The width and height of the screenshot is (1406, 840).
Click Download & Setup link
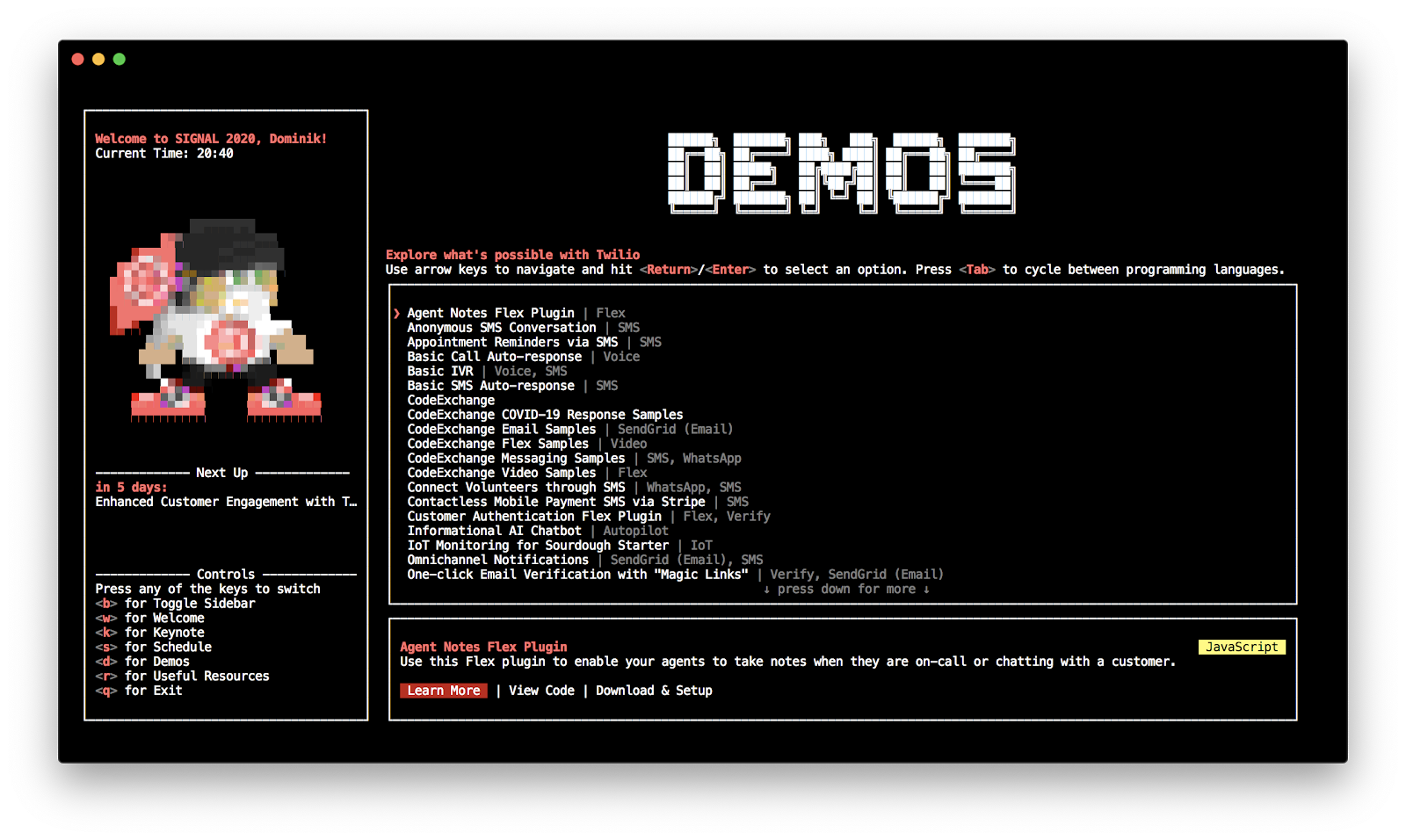[x=654, y=691]
